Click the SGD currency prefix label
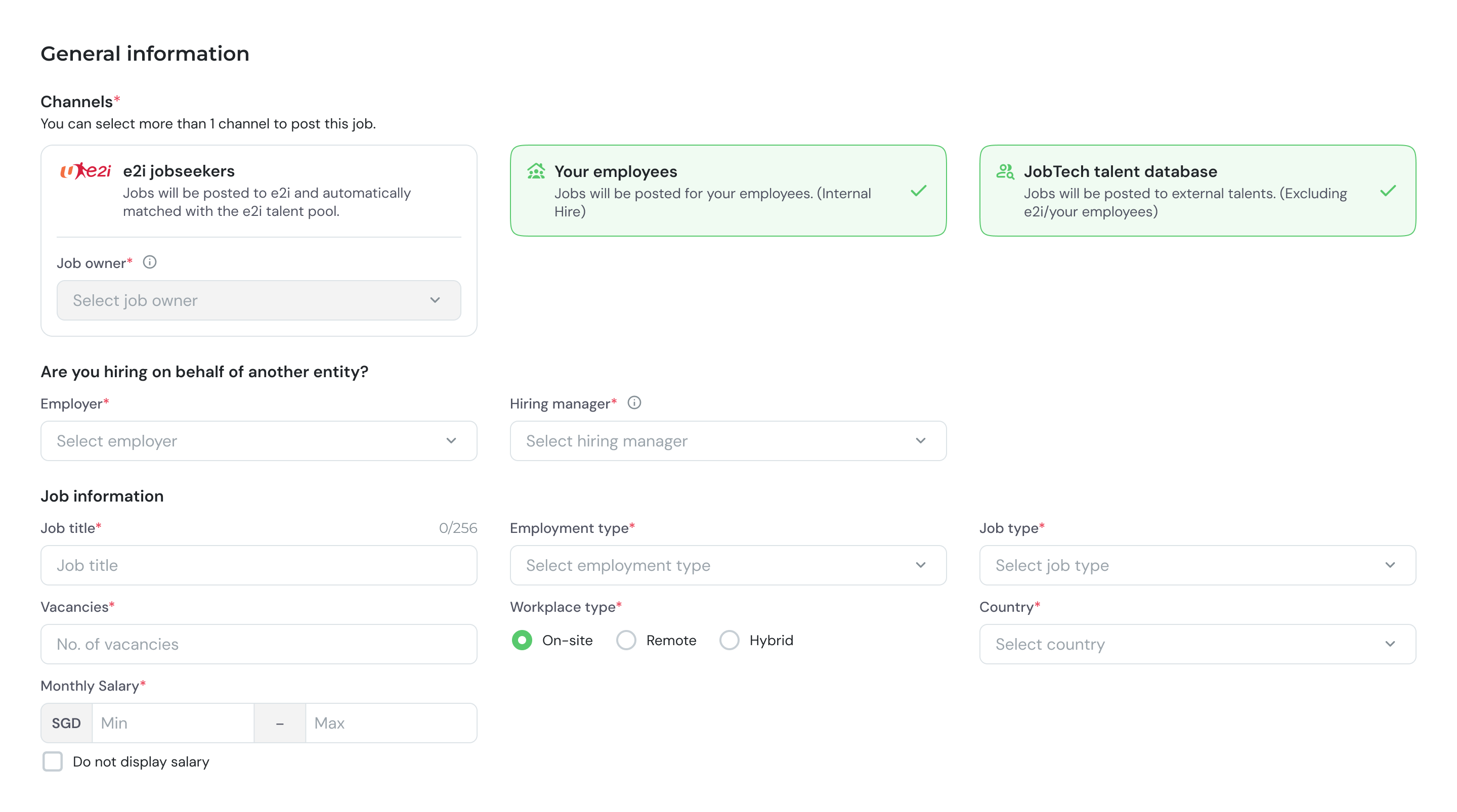1457x812 pixels. point(66,723)
